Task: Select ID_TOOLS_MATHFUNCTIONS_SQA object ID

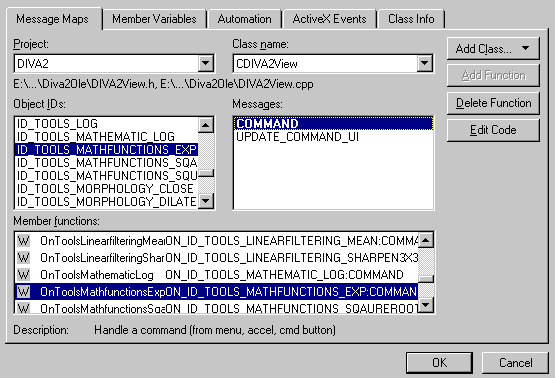Action: coord(106,163)
